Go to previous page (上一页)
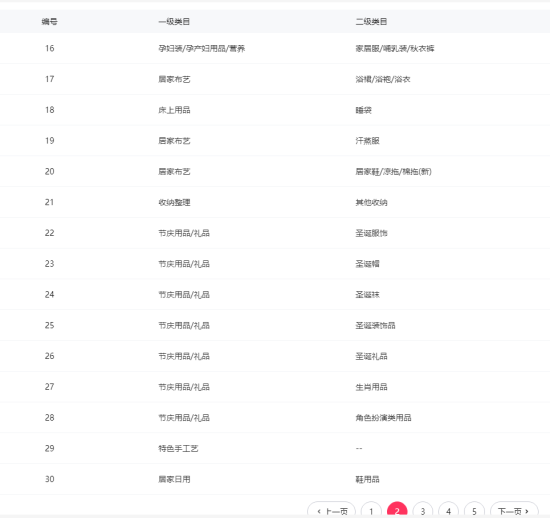Screen dimensions: 550x518 331,511
